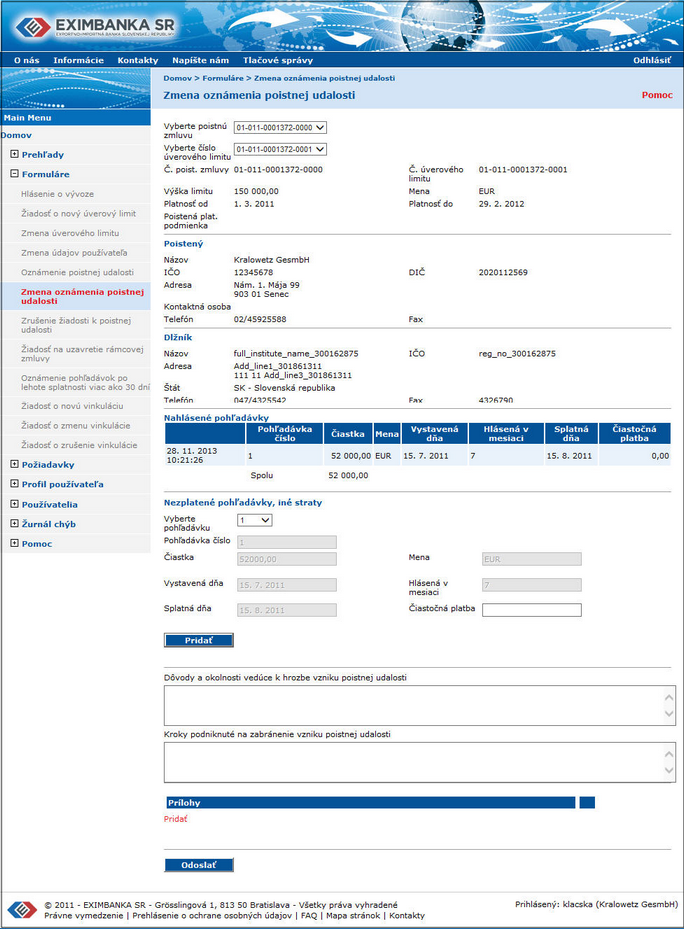Open Zmena údajov používateľa form
Image resolution: width=684 pixels, height=929 pixels.
(74, 252)
